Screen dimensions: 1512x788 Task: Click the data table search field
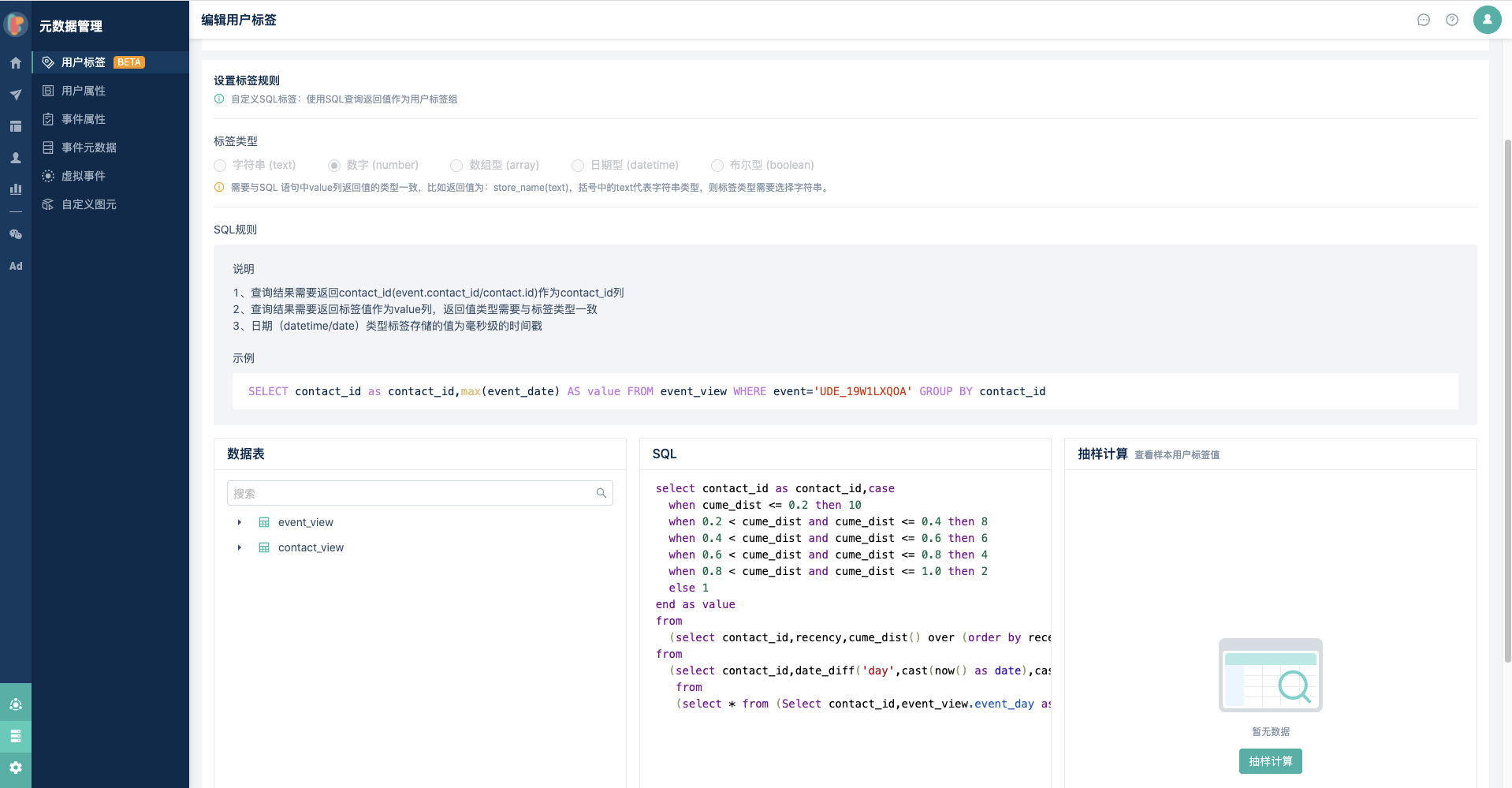(412, 493)
